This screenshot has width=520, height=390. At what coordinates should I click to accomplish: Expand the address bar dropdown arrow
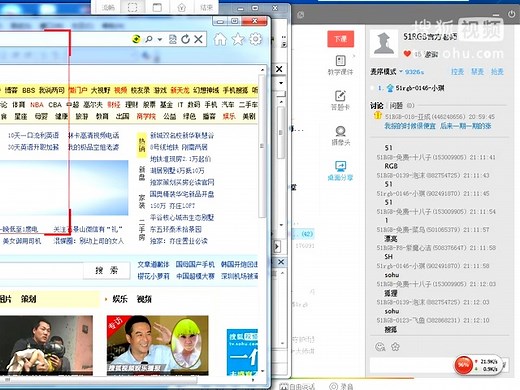click(x=160, y=40)
